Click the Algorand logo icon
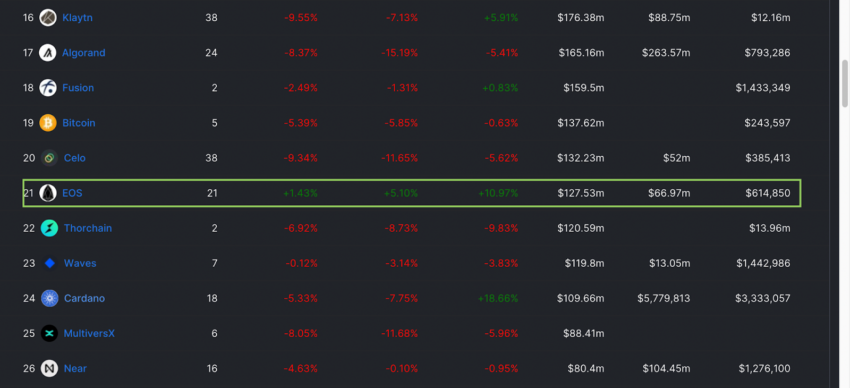The image size is (850, 388). [48, 53]
